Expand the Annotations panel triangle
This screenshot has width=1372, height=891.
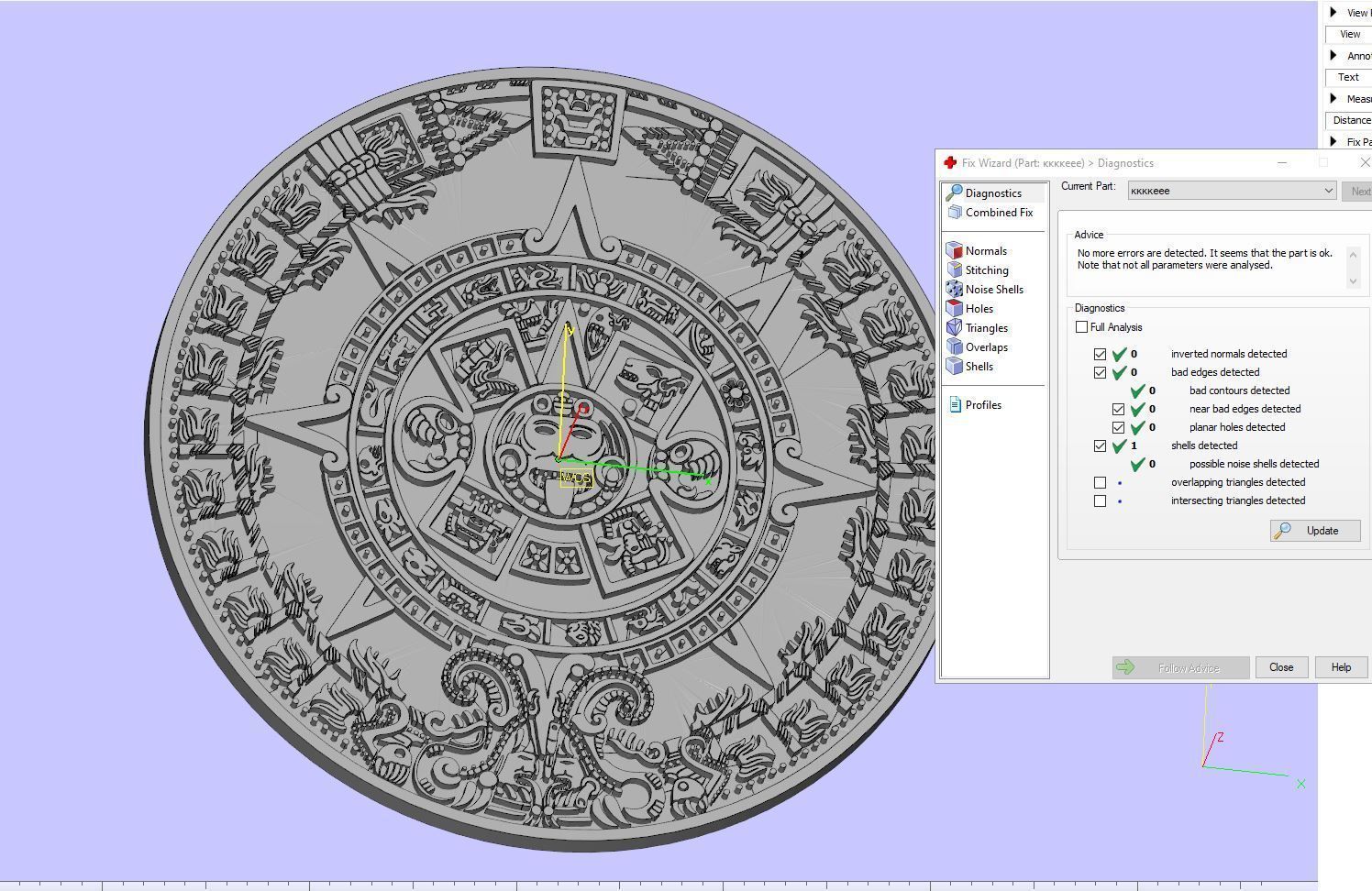coord(1333,55)
